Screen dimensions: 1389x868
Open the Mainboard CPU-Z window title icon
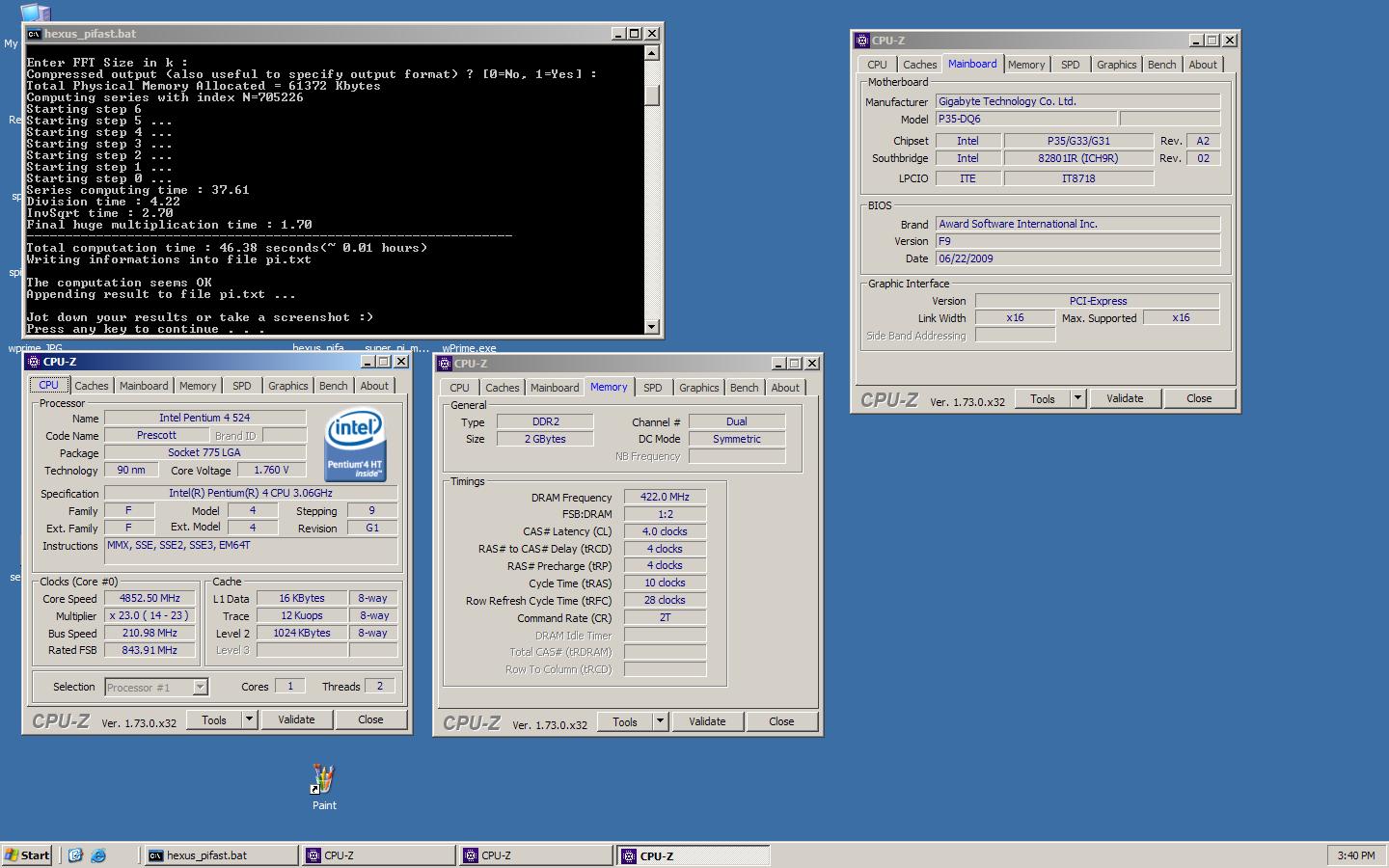pos(861,41)
